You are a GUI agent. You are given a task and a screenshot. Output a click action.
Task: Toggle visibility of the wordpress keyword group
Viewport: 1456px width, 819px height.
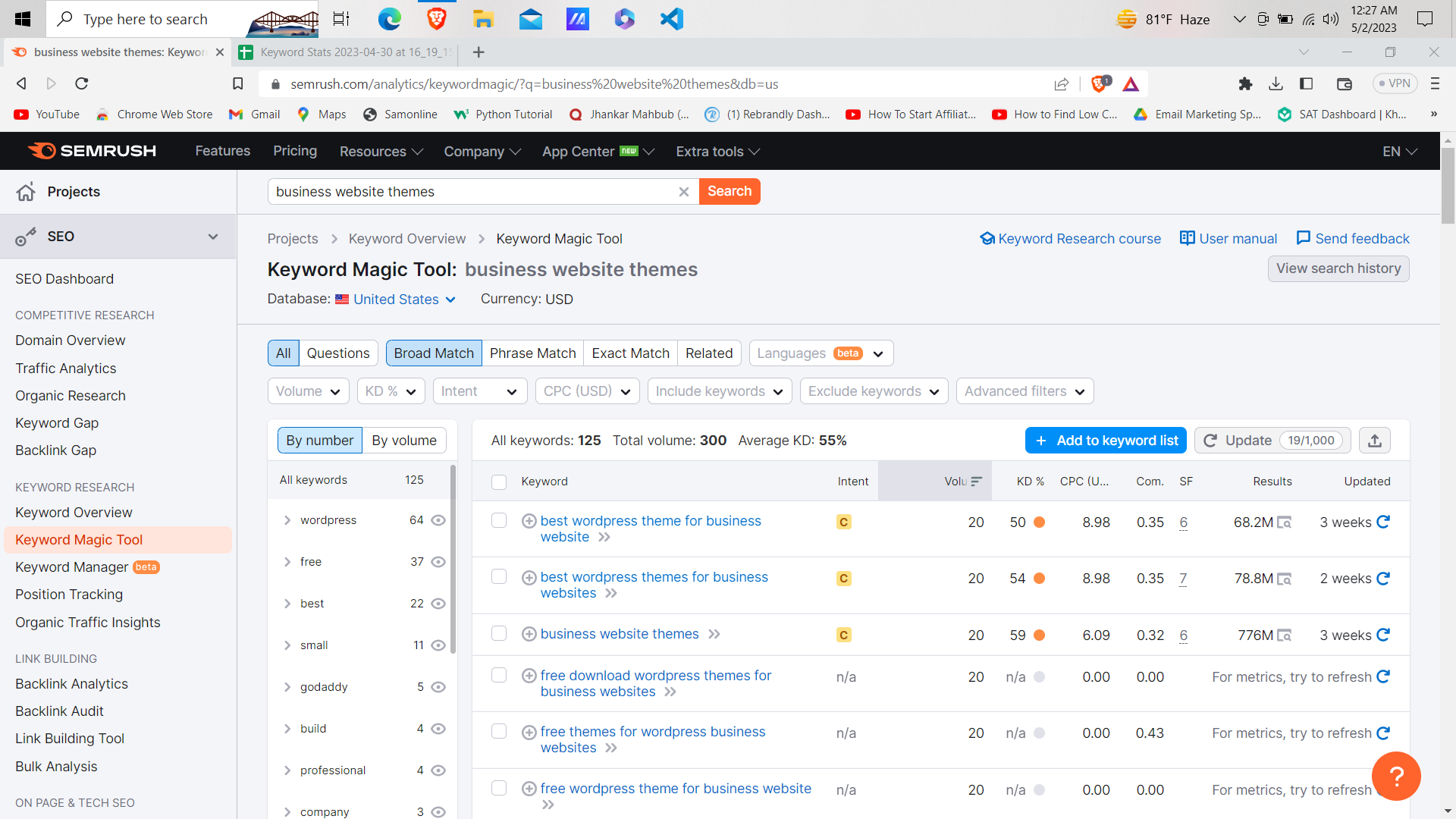(x=438, y=520)
